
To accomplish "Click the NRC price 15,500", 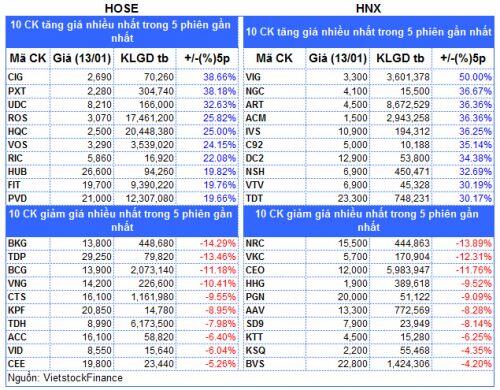I will [353, 243].
